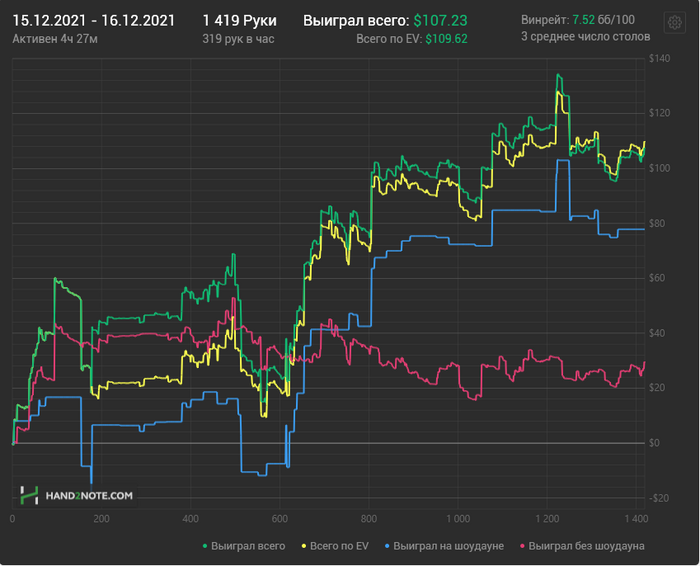The height and width of the screenshot is (566, 700).
Task: Click the blue 'Выиграл на шоудауне' legend dot
Action: pos(387,546)
